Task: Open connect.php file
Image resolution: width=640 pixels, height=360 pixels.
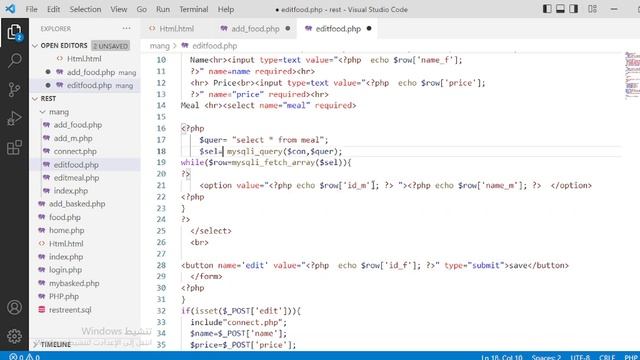Action: coord(75,151)
